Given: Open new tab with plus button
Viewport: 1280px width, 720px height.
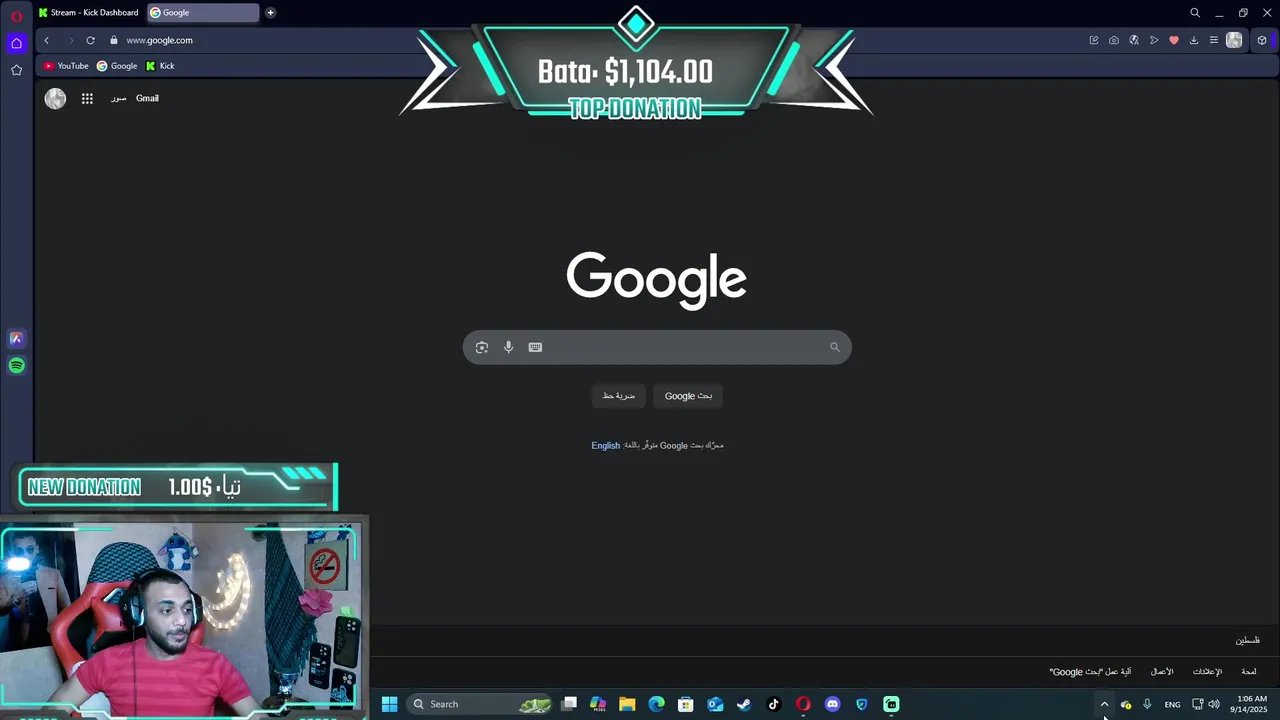Looking at the screenshot, I should coord(270,13).
